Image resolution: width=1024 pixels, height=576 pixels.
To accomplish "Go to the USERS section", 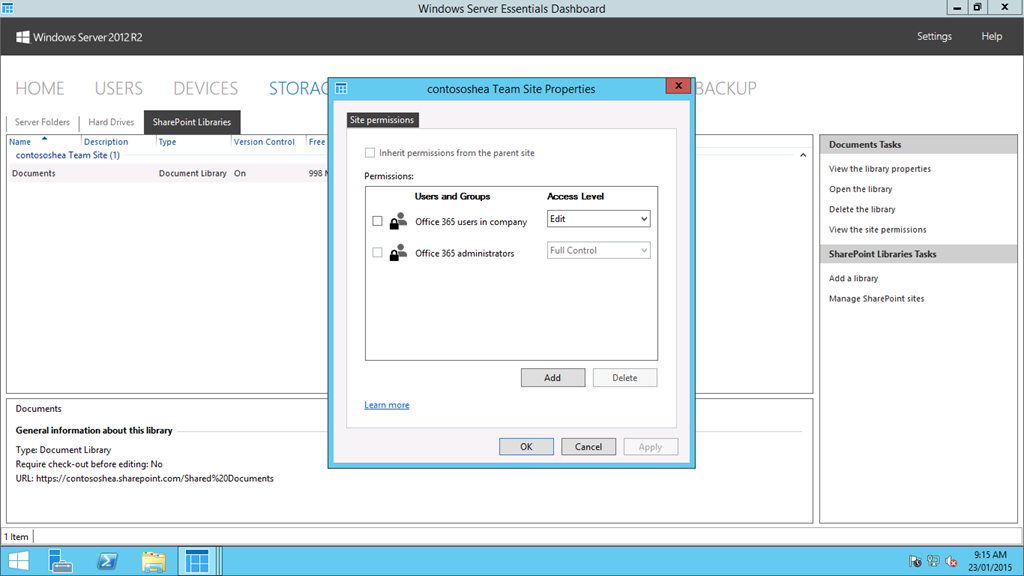I will (119, 88).
